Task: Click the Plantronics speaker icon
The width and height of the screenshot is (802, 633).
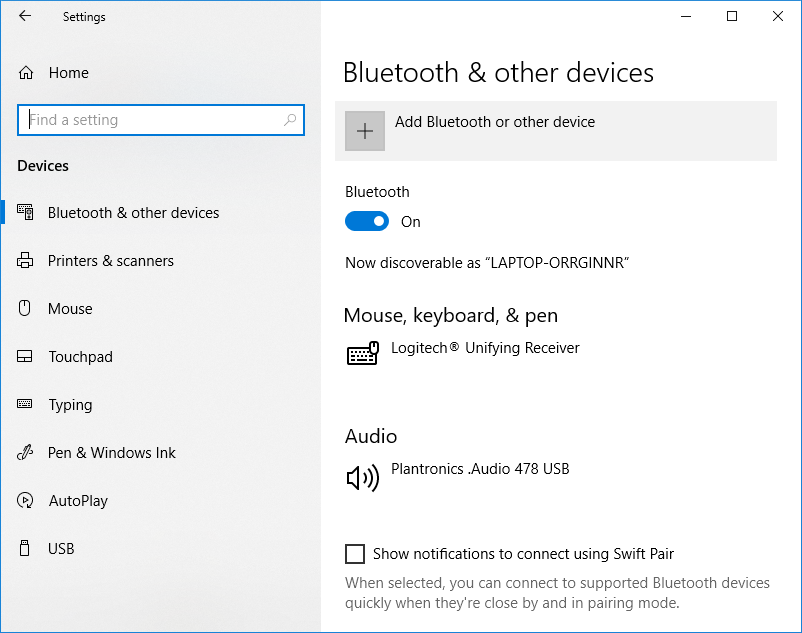Action: click(x=363, y=478)
